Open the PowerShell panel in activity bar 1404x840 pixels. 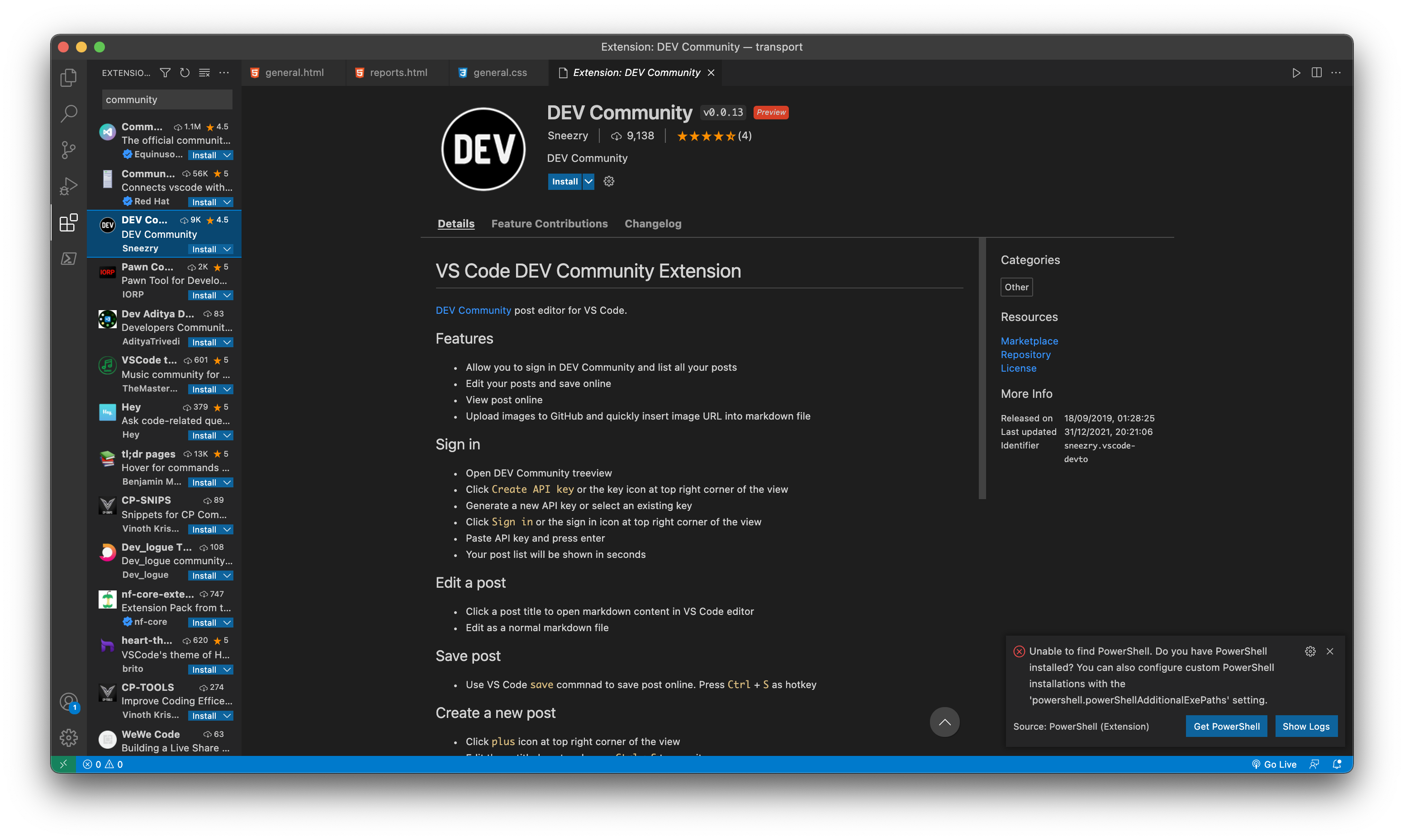point(68,259)
